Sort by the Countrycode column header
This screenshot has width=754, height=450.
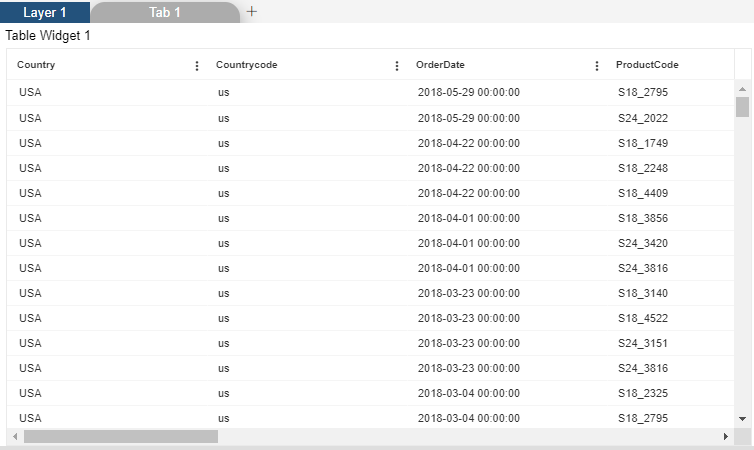tap(246, 65)
